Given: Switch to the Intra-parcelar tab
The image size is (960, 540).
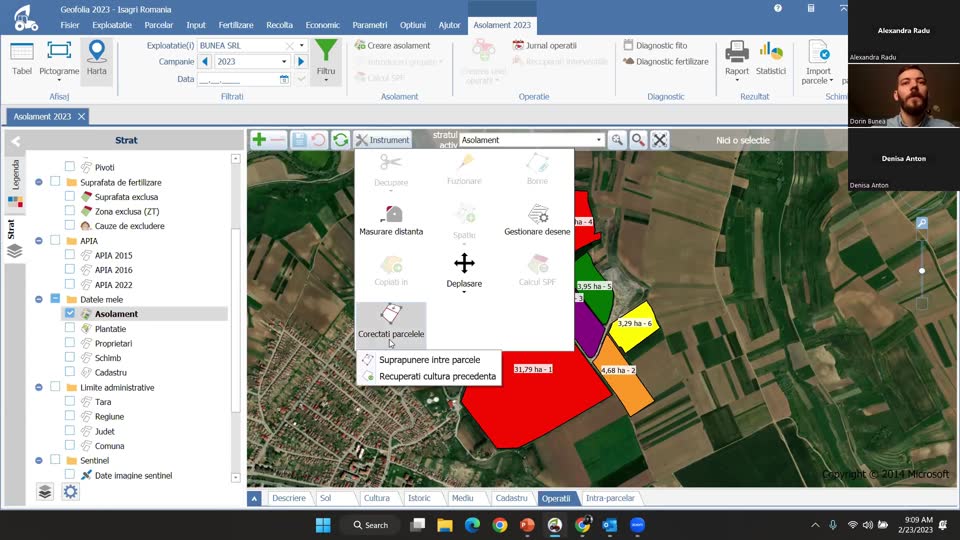Looking at the screenshot, I should tap(610, 498).
